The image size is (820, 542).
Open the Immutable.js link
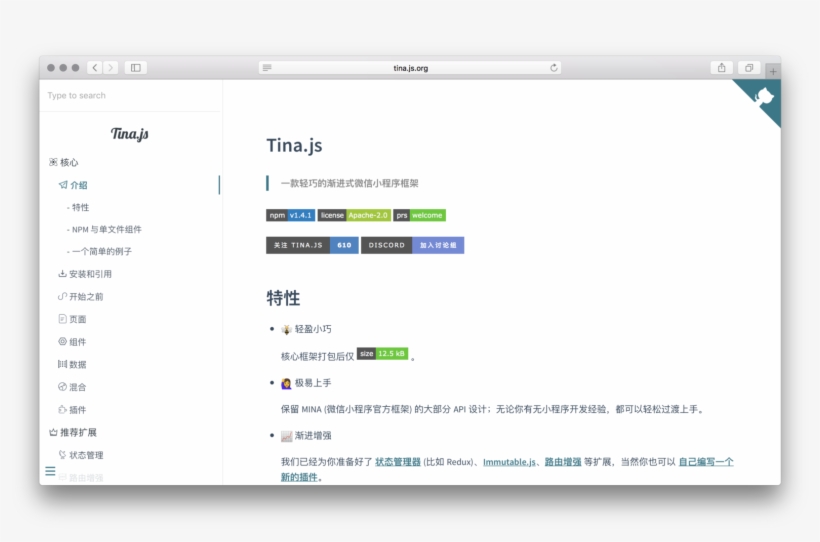(x=509, y=461)
